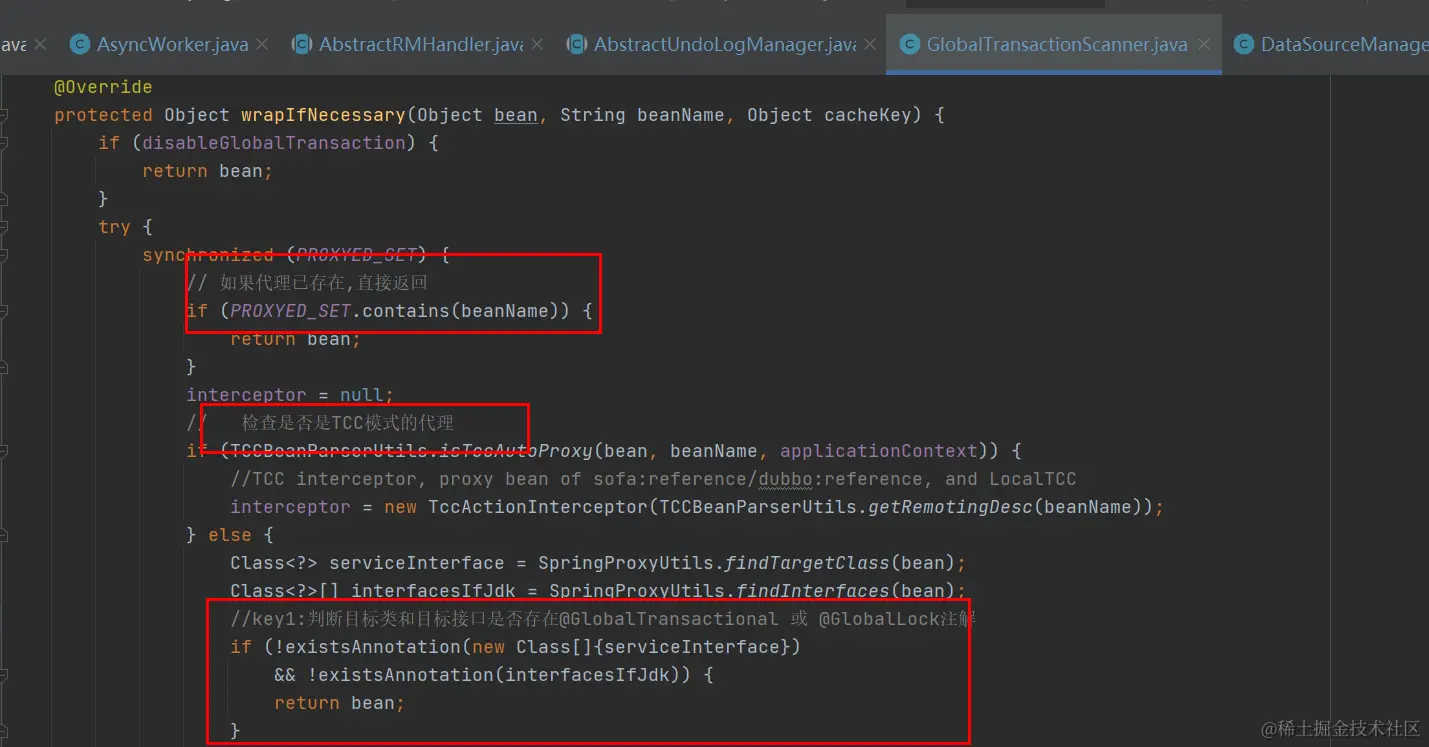Collapse the isTccAutoProxy if-block fold marker
Viewport: 1429px width, 747px height.
point(4,451)
